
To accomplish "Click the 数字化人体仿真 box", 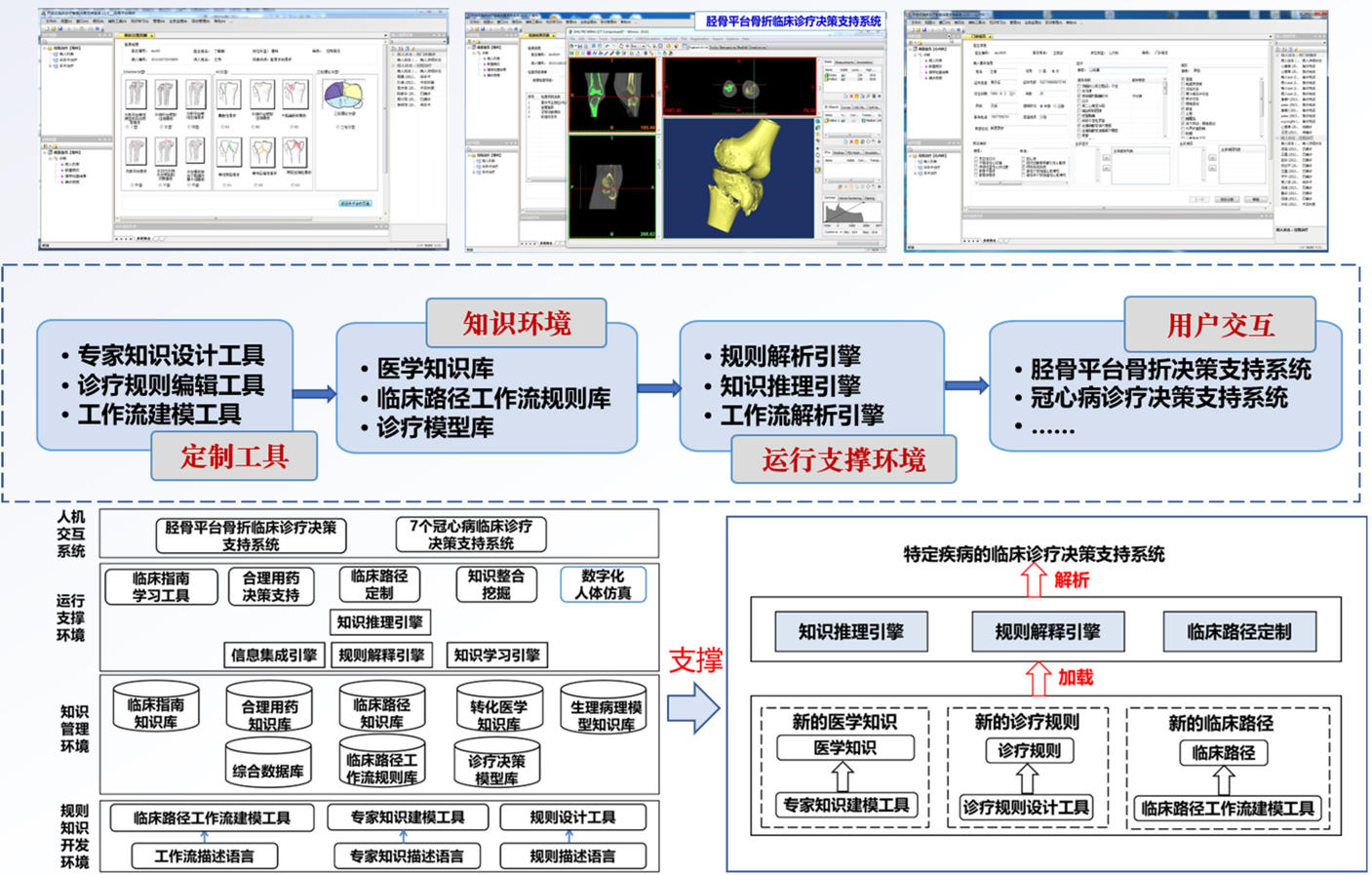I will [603, 584].
